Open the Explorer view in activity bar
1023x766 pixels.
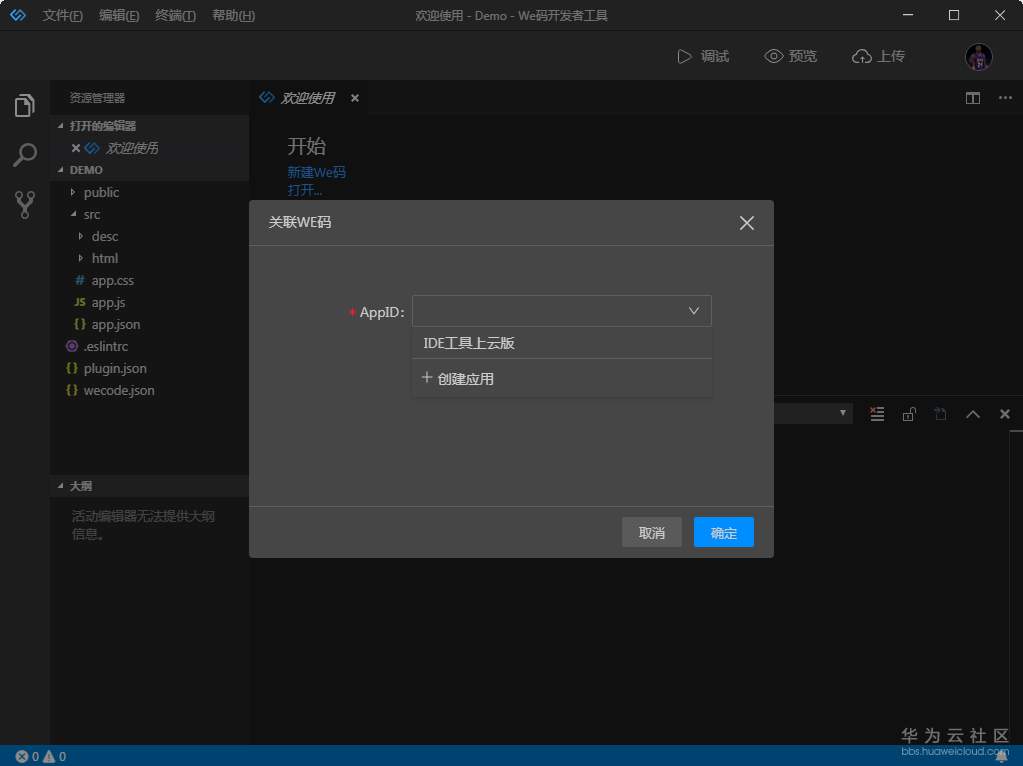(25, 106)
